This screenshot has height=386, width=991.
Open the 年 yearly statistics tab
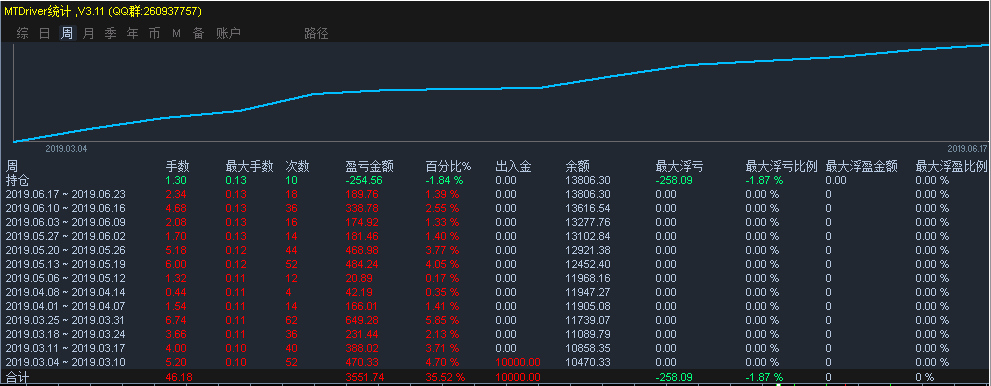[x=133, y=33]
